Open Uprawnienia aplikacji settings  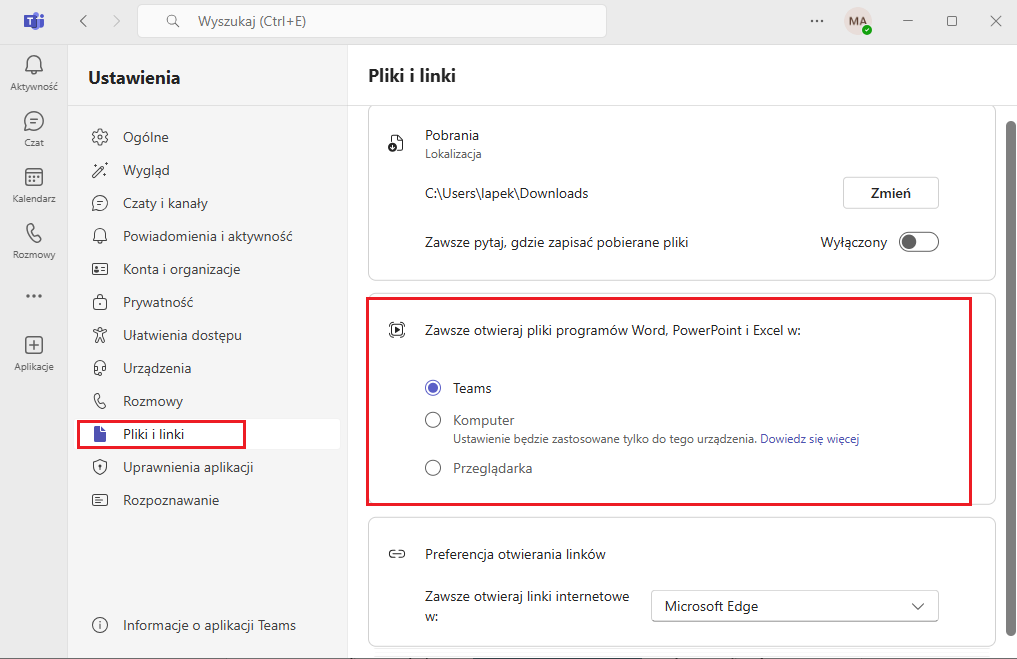[x=209, y=467]
